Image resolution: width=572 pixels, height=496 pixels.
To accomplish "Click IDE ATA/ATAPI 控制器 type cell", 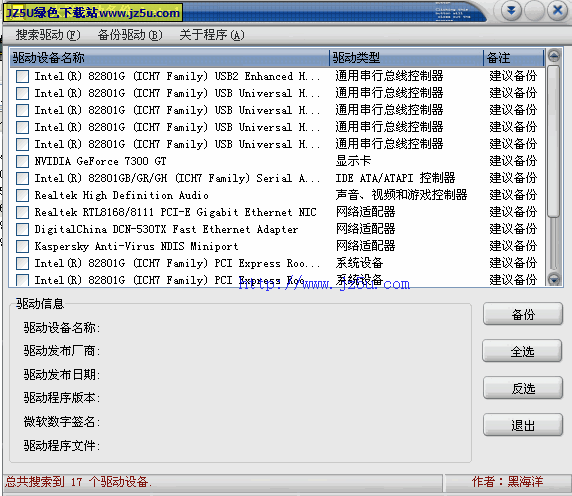I will [395, 178].
